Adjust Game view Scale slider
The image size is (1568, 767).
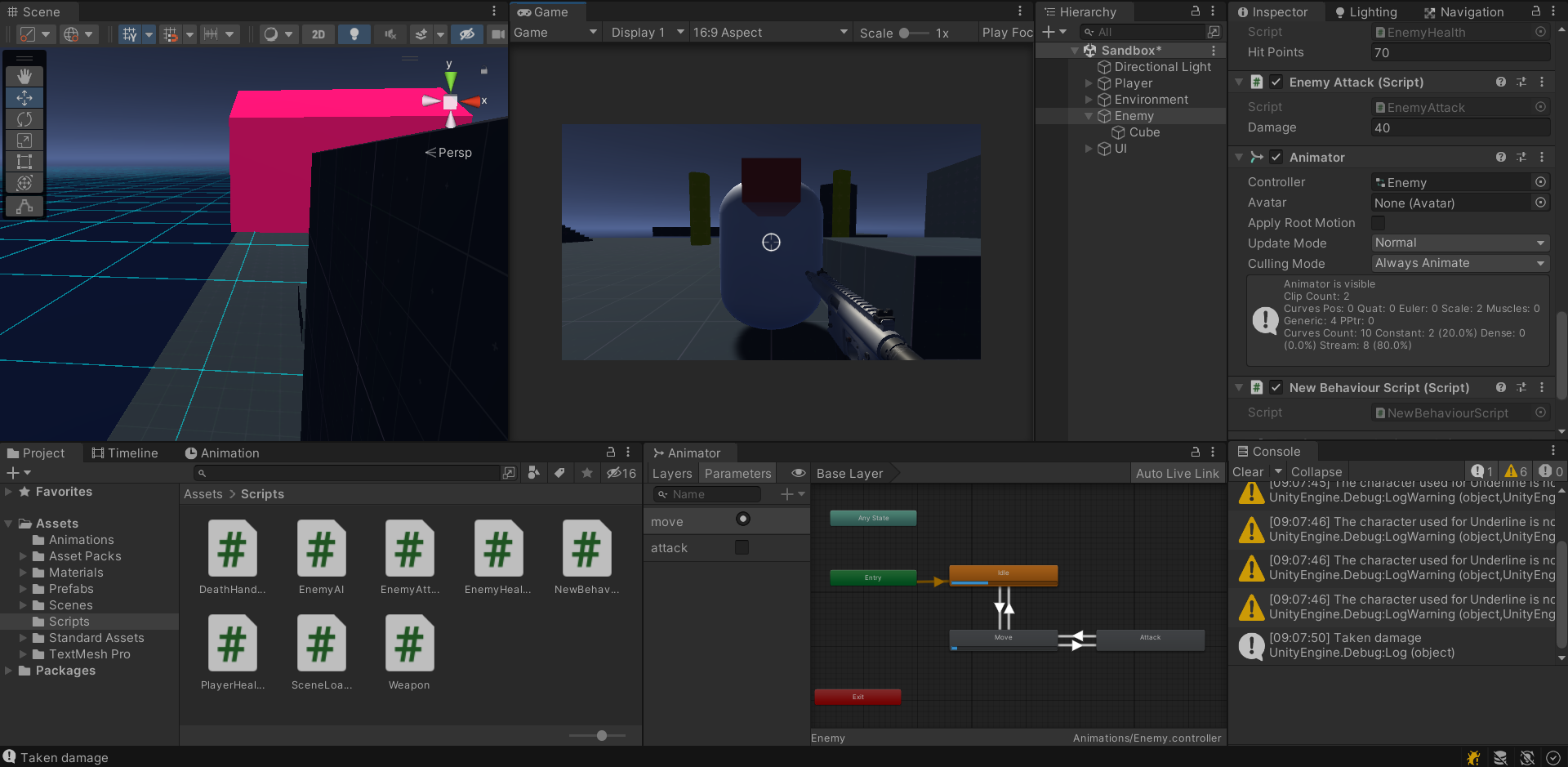pos(912,33)
